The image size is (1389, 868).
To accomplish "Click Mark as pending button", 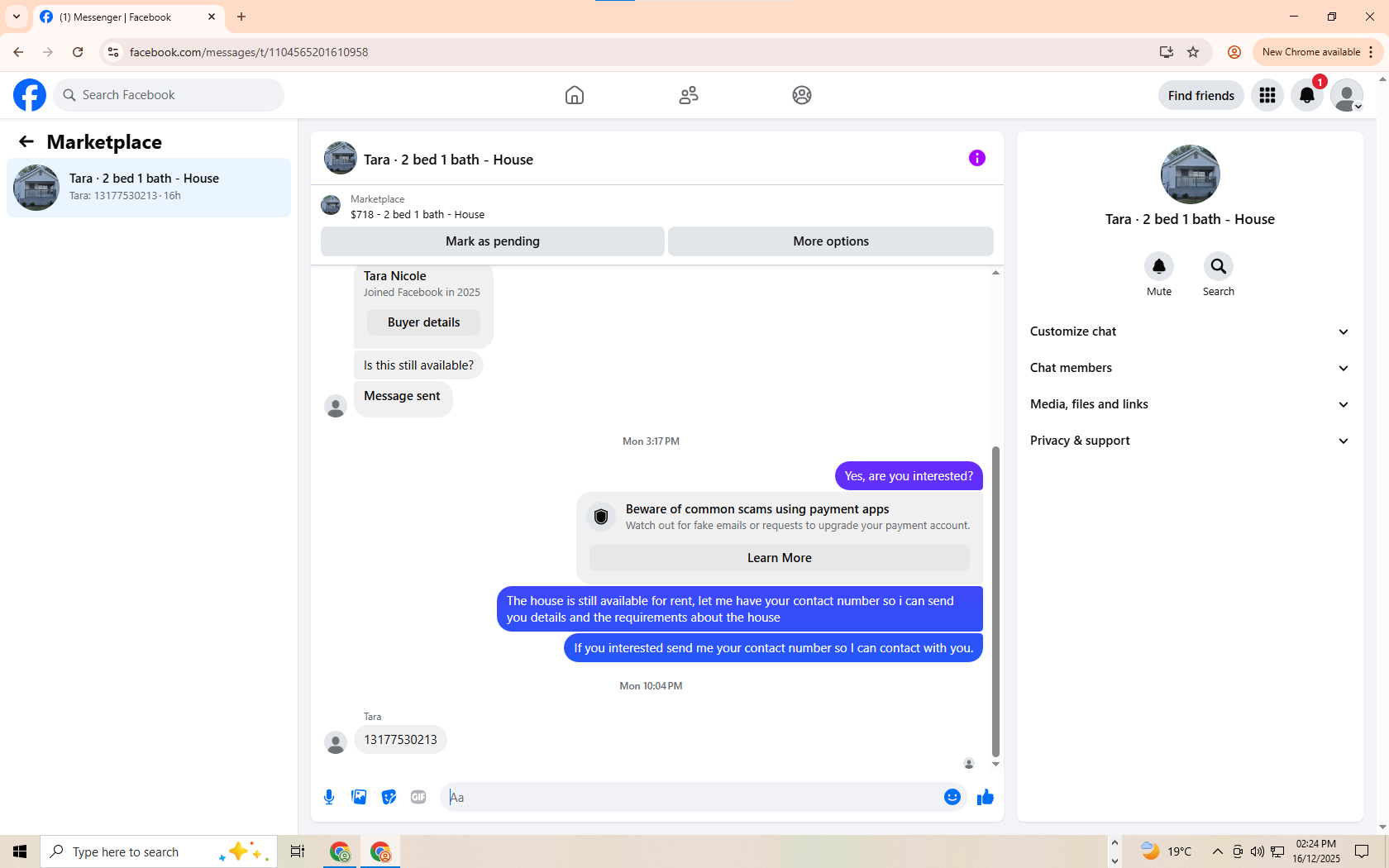I will (x=493, y=241).
